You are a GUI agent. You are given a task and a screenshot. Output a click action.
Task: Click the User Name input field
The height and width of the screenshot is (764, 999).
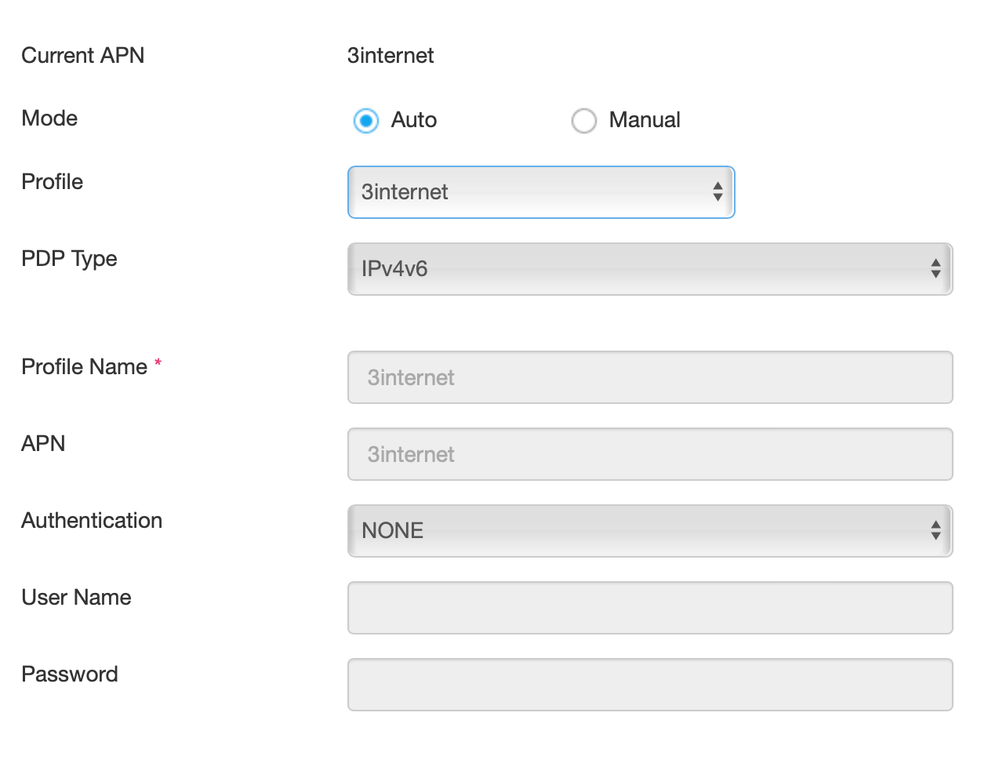click(x=650, y=608)
